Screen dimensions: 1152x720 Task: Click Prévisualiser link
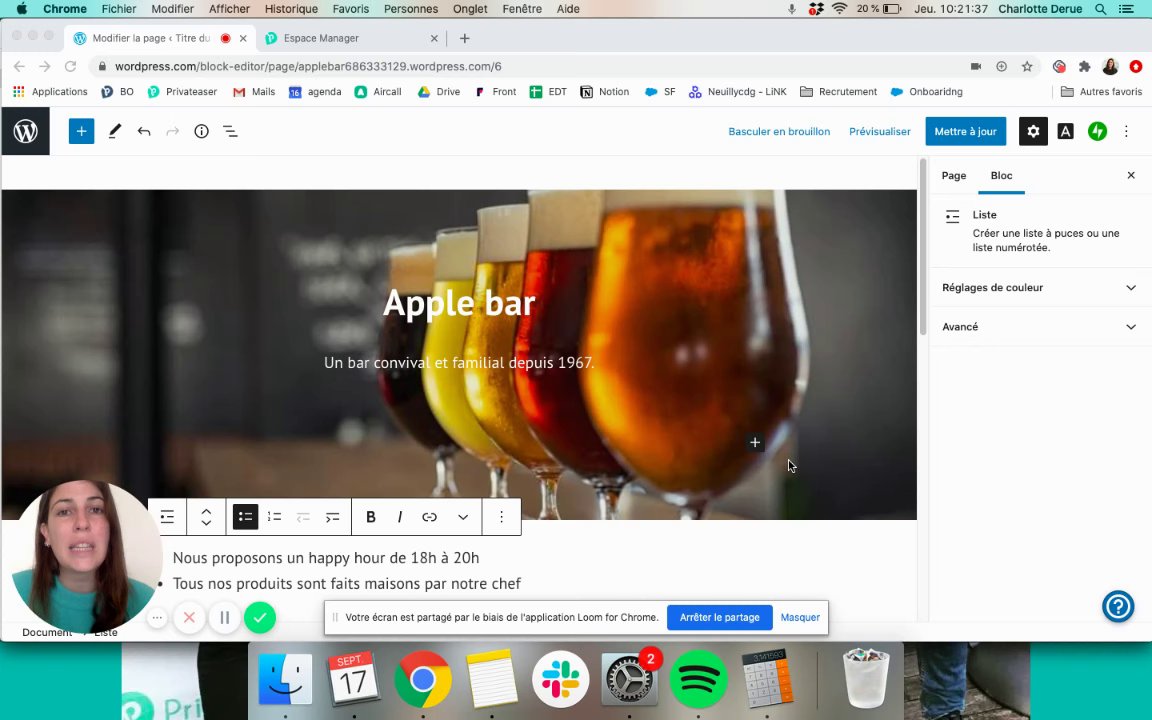point(879,132)
